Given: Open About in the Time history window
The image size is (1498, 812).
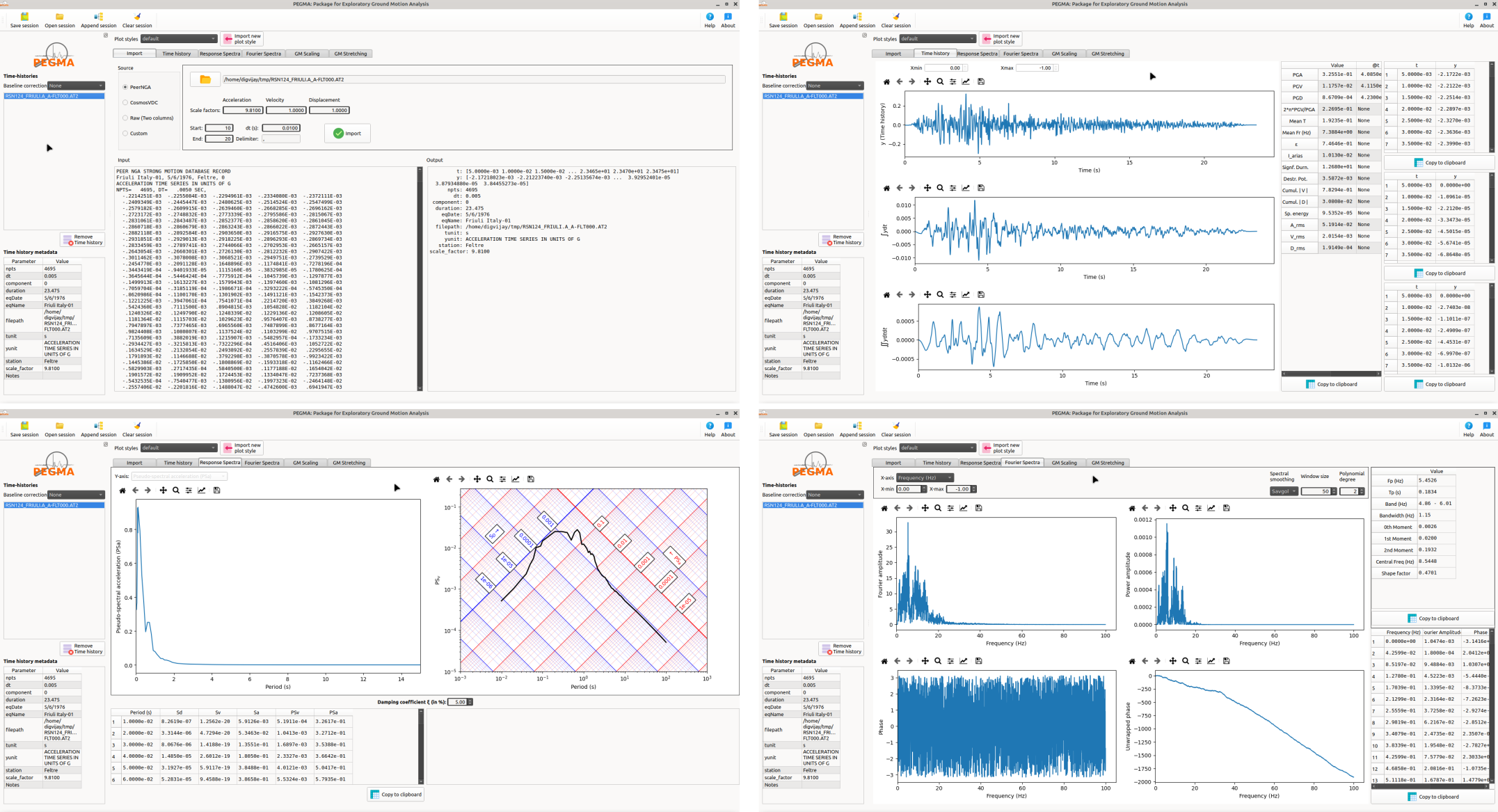Looking at the screenshot, I should pos(1487,19).
